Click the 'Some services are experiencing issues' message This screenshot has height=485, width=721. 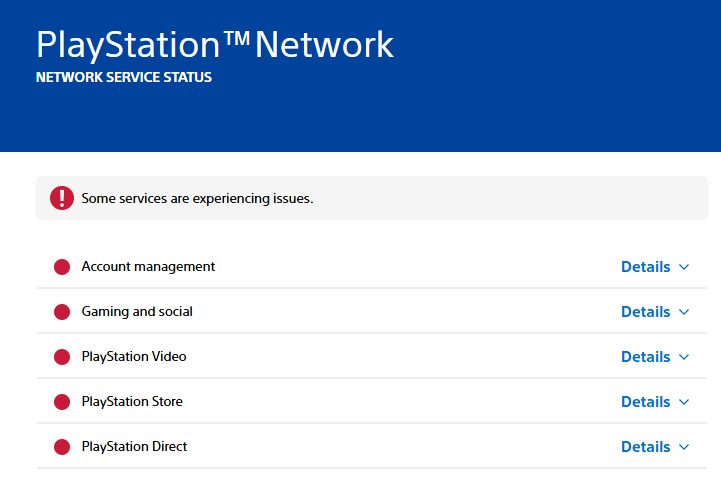197,199
